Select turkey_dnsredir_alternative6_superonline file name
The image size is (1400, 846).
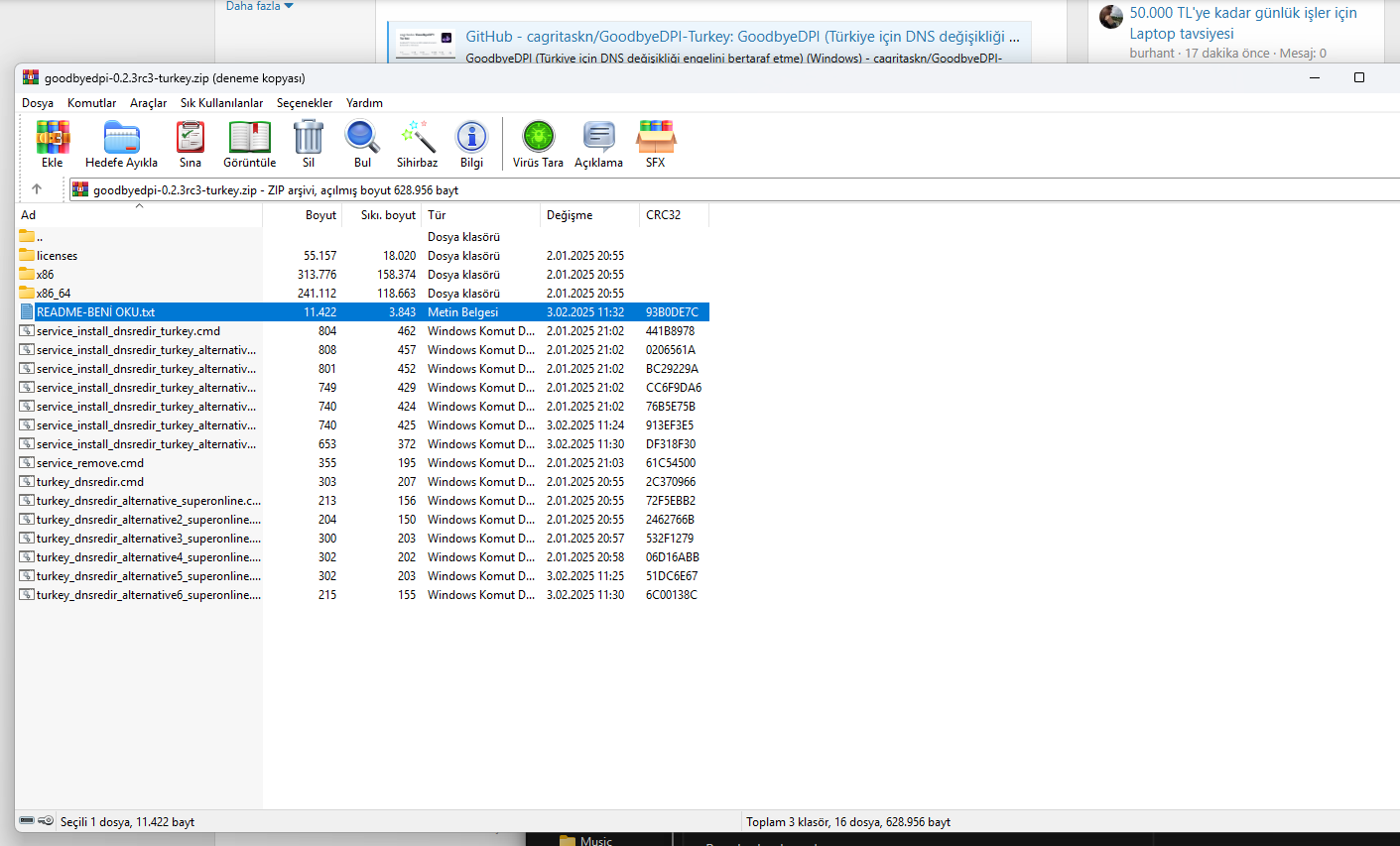coord(149,595)
